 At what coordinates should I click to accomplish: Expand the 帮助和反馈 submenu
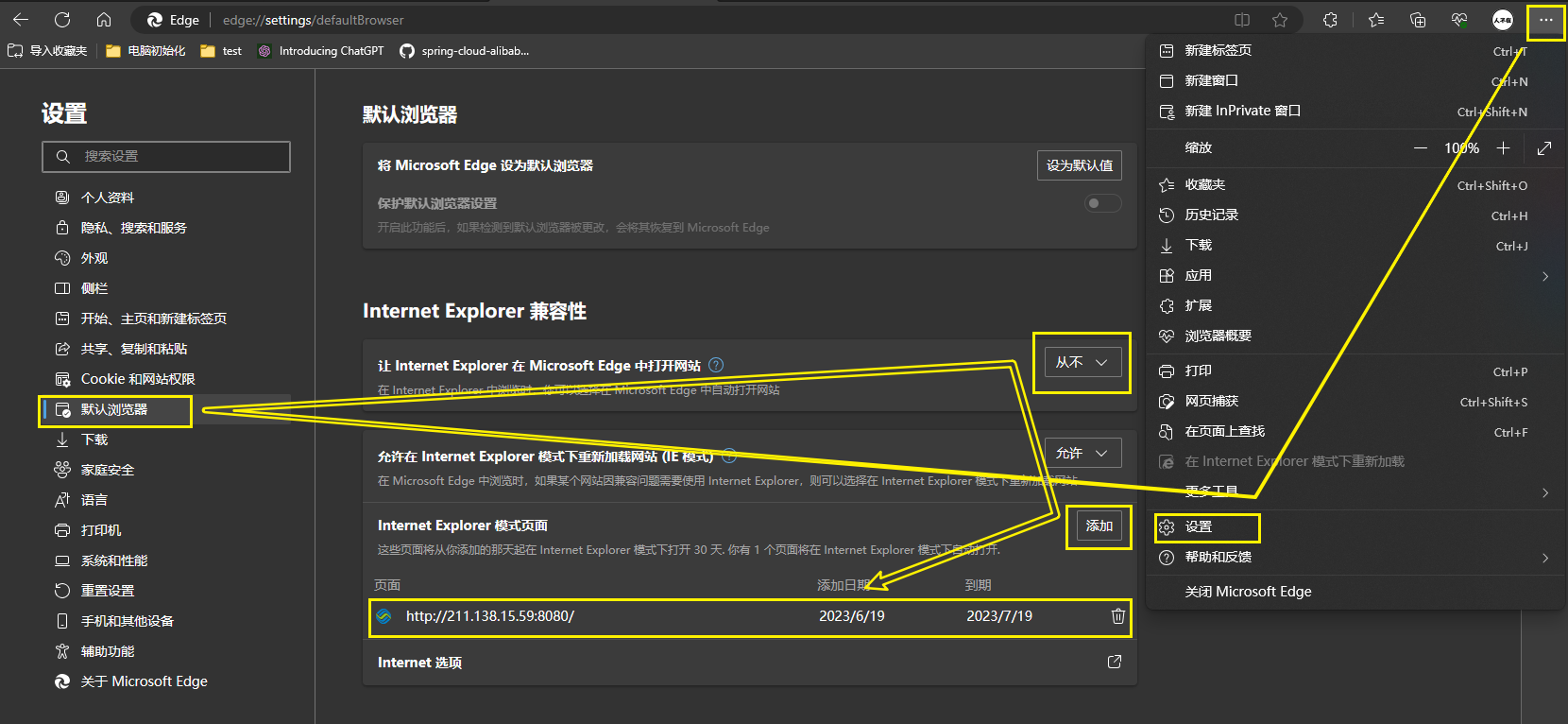click(1545, 558)
